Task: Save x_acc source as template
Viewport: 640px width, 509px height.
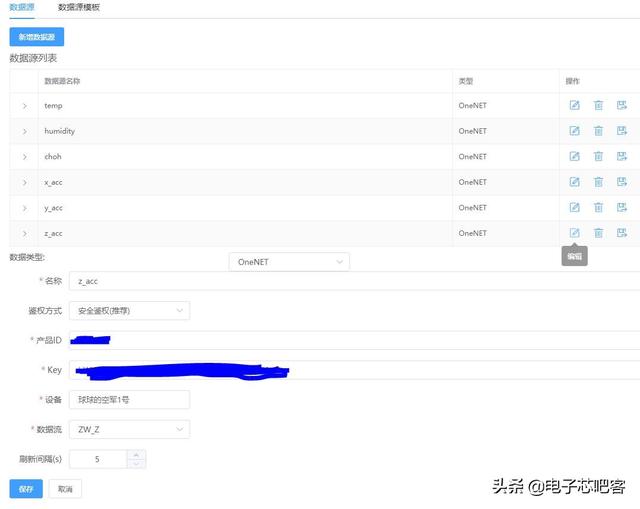Action: click(622, 182)
